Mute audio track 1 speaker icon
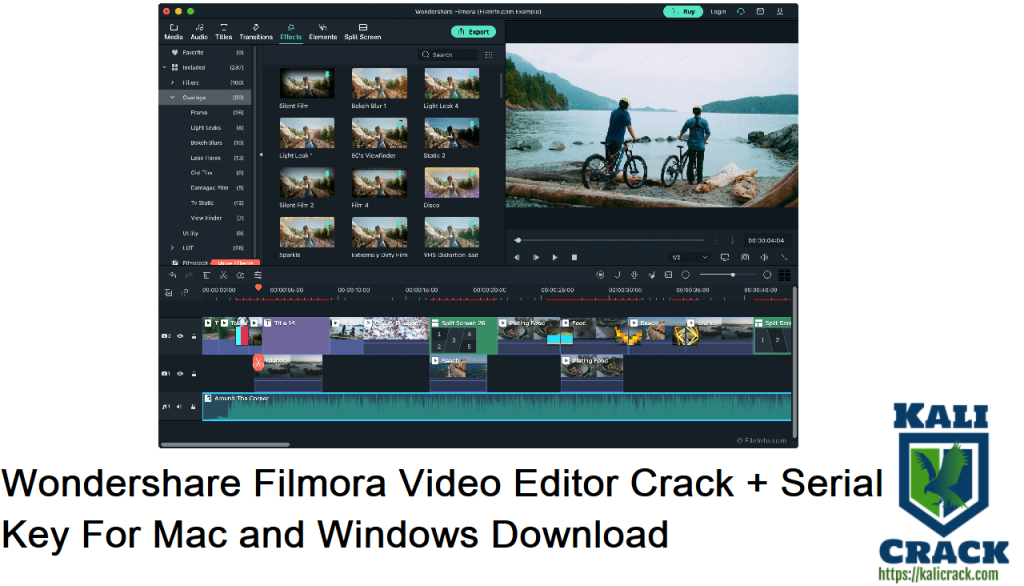The image size is (1024, 586). tap(180, 406)
